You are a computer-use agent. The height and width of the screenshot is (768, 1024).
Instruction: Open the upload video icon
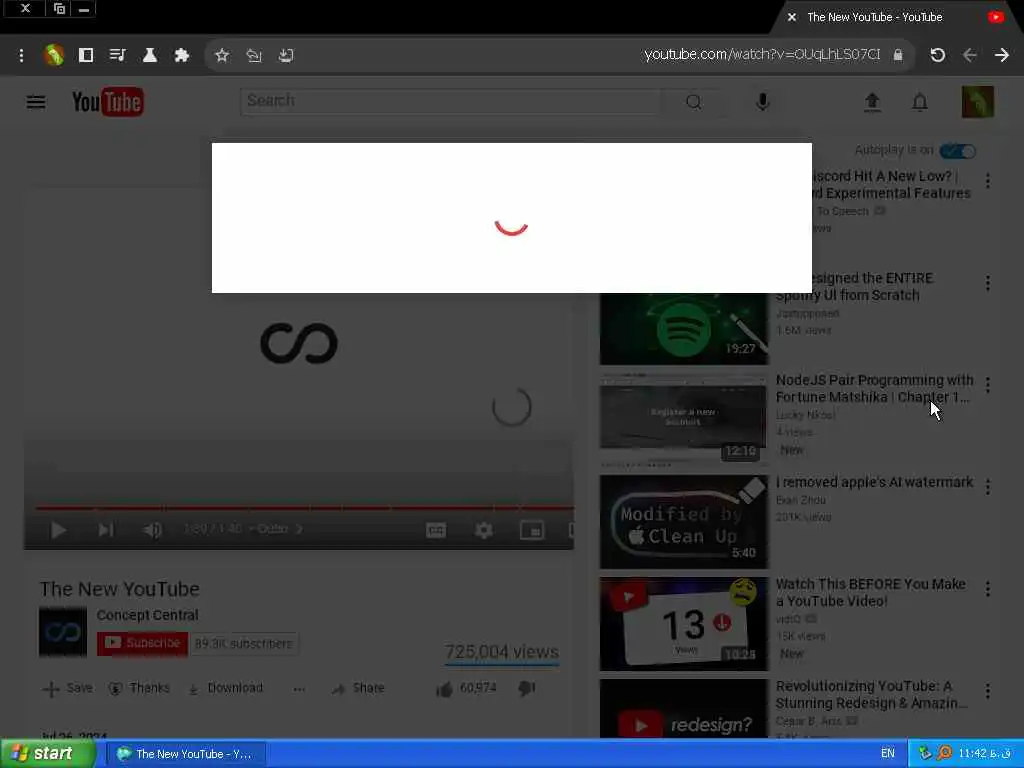coord(872,102)
